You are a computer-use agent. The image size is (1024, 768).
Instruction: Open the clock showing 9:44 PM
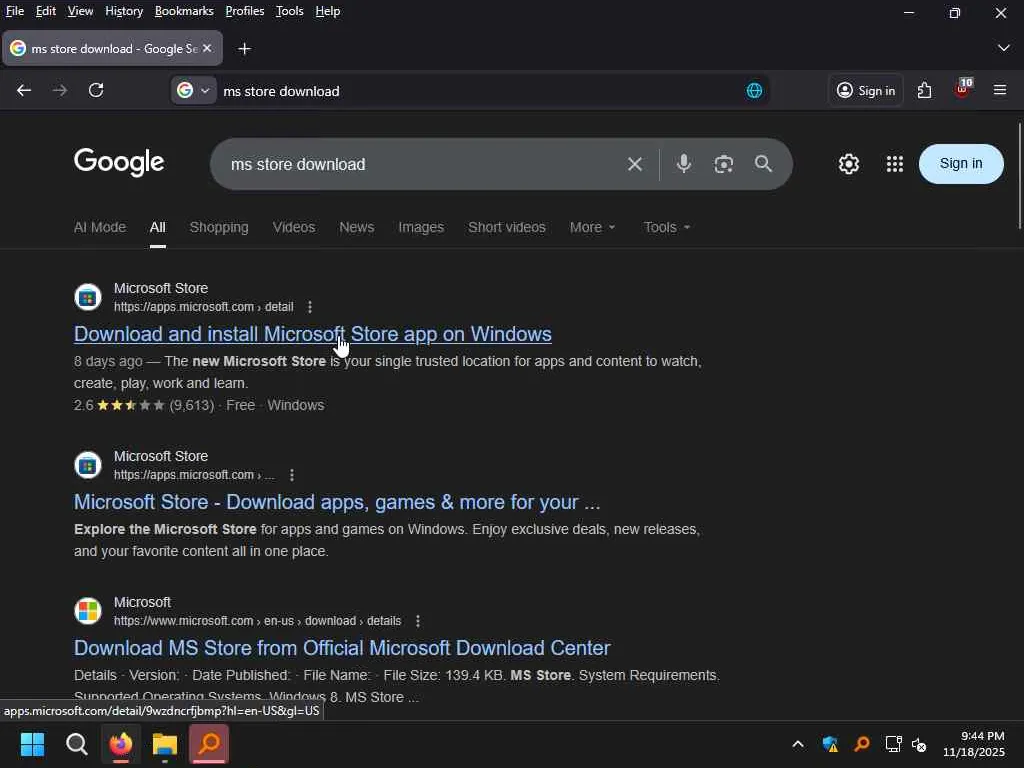[973, 744]
